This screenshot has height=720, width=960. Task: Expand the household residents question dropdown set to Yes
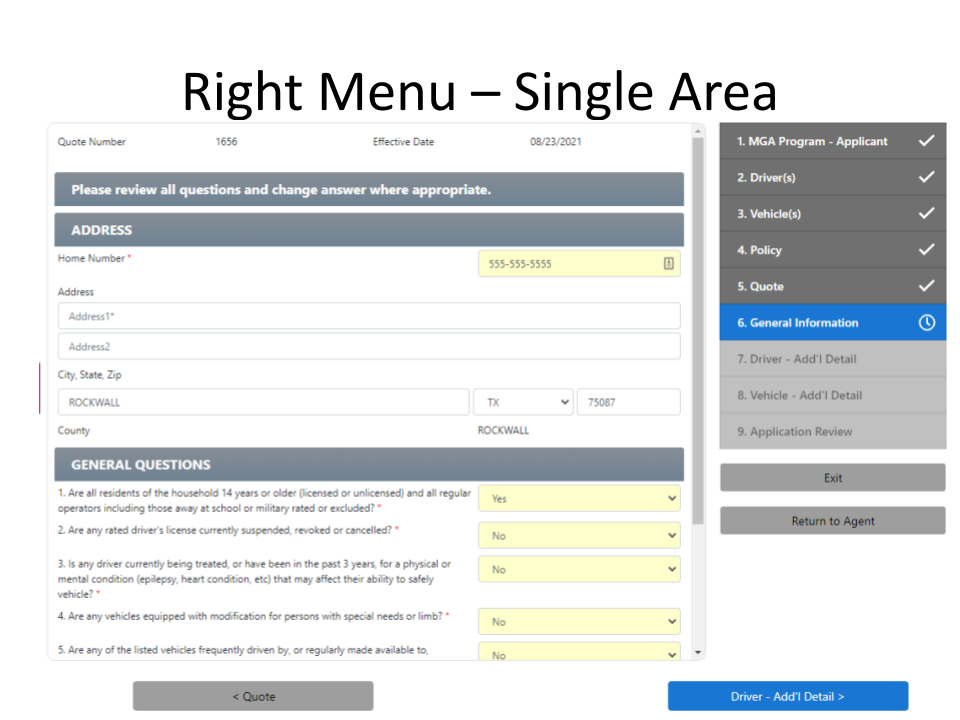pyautogui.click(x=579, y=498)
